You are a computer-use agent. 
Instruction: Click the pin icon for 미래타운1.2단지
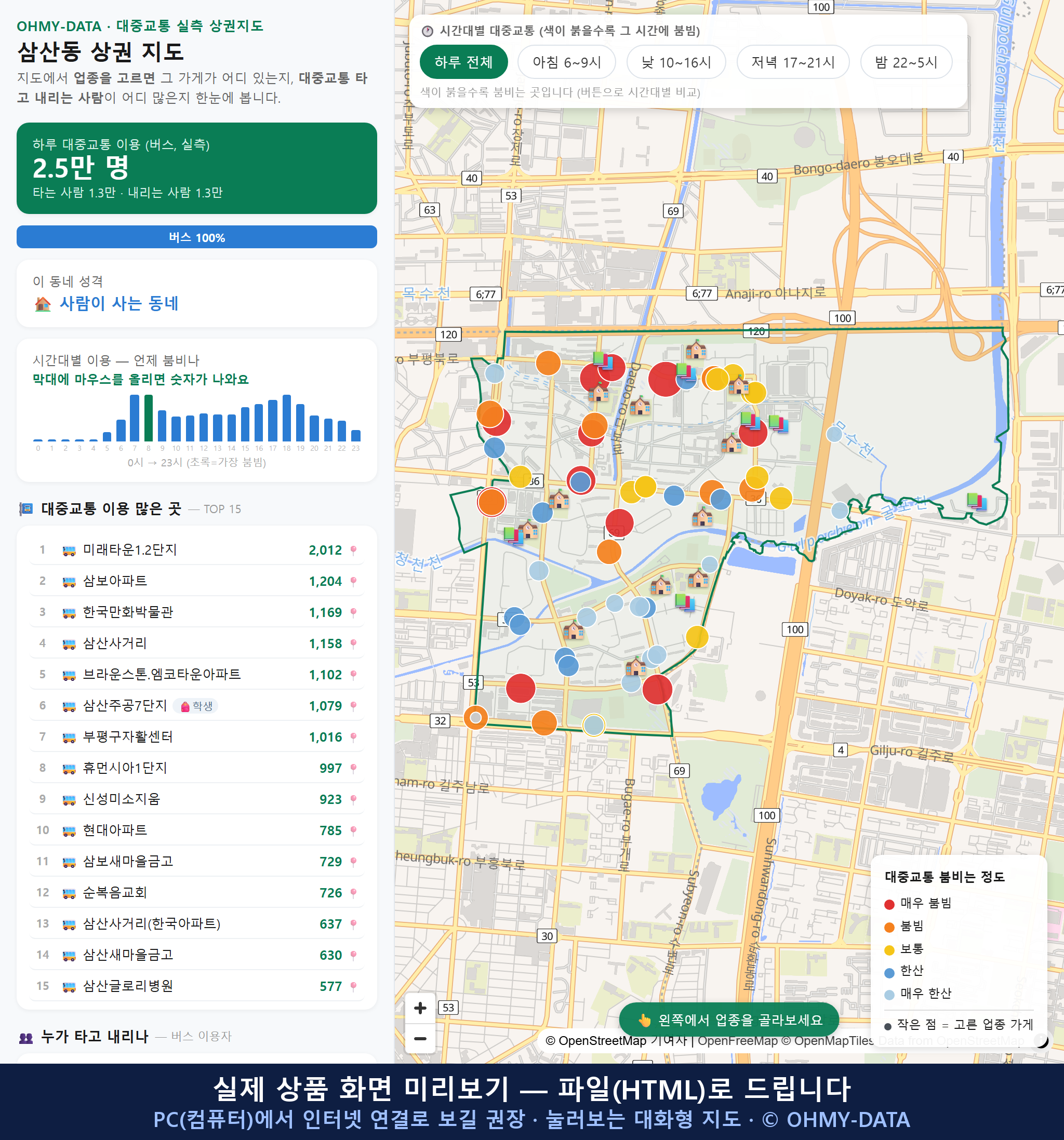click(x=353, y=551)
